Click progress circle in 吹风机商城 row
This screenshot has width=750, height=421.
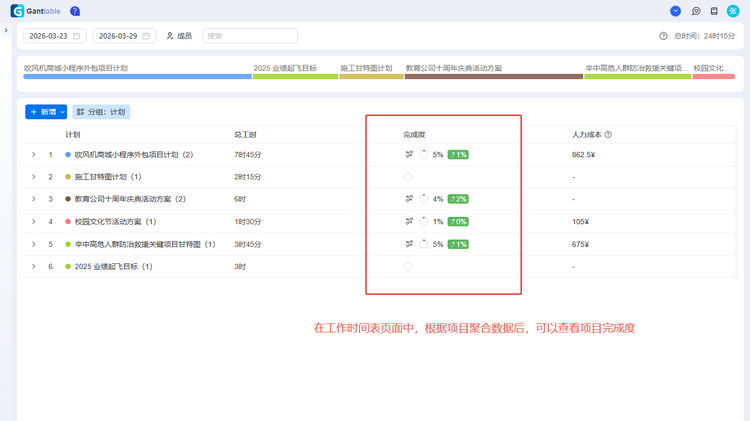point(423,155)
